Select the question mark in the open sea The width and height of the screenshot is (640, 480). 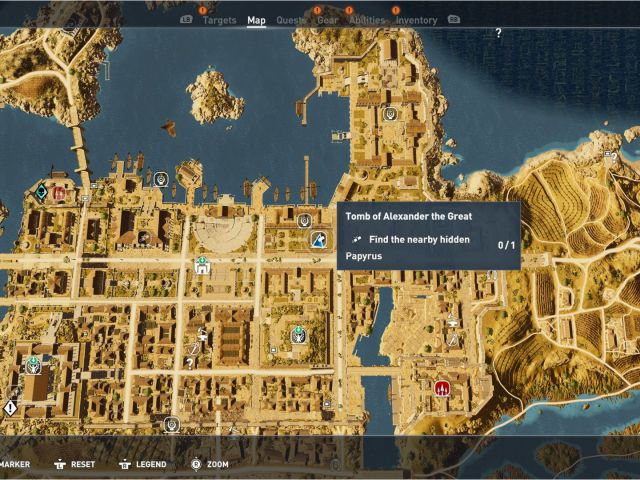pyautogui.click(x=498, y=33)
